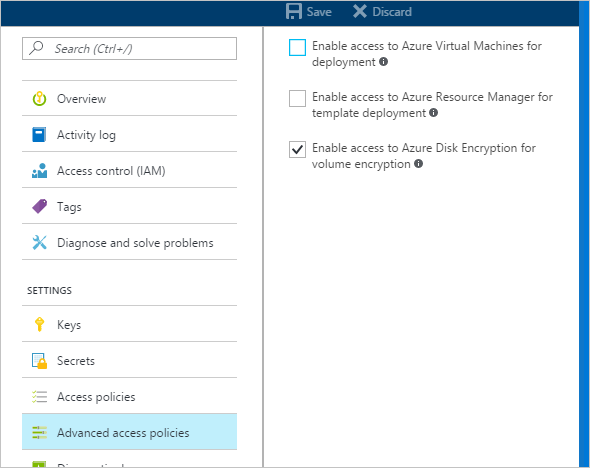Uncheck Azure Disk Encryption volume encryption box
This screenshot has width=590, height=468.
297,149
